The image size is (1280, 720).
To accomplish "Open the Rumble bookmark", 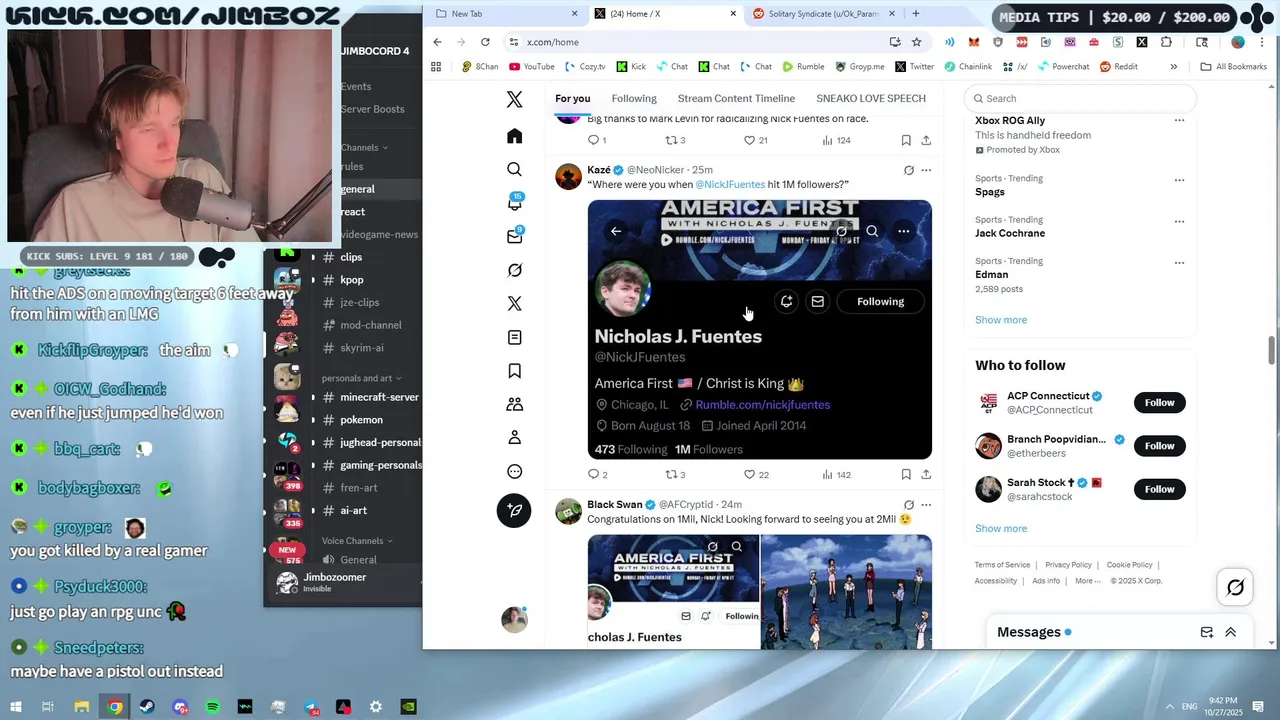I will click(x=803, y=67).
